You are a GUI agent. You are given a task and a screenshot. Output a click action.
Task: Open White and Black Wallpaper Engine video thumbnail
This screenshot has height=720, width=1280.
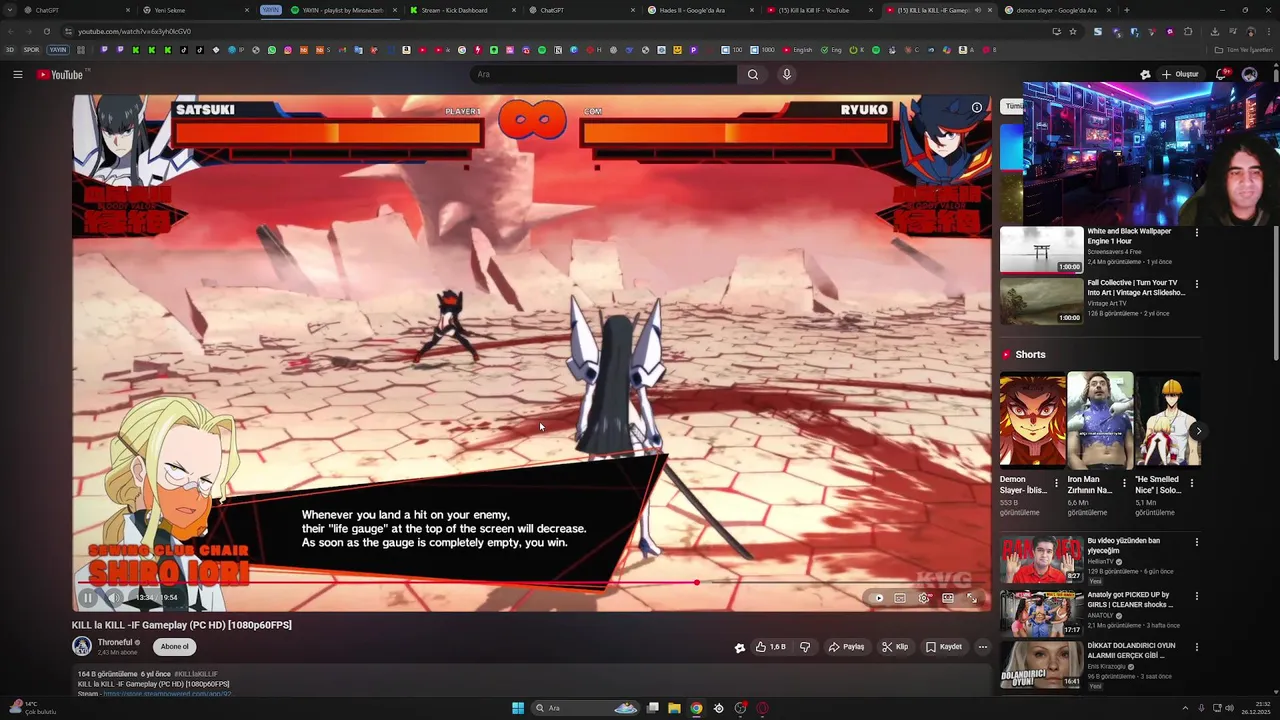coord(1041,249)
